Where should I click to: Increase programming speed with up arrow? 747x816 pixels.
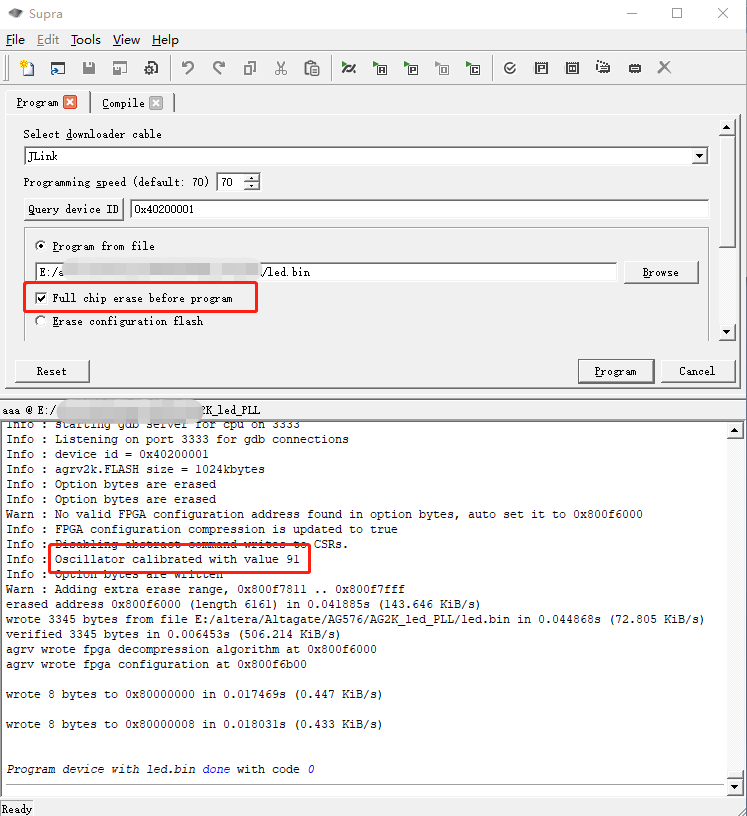click(252, 177)
